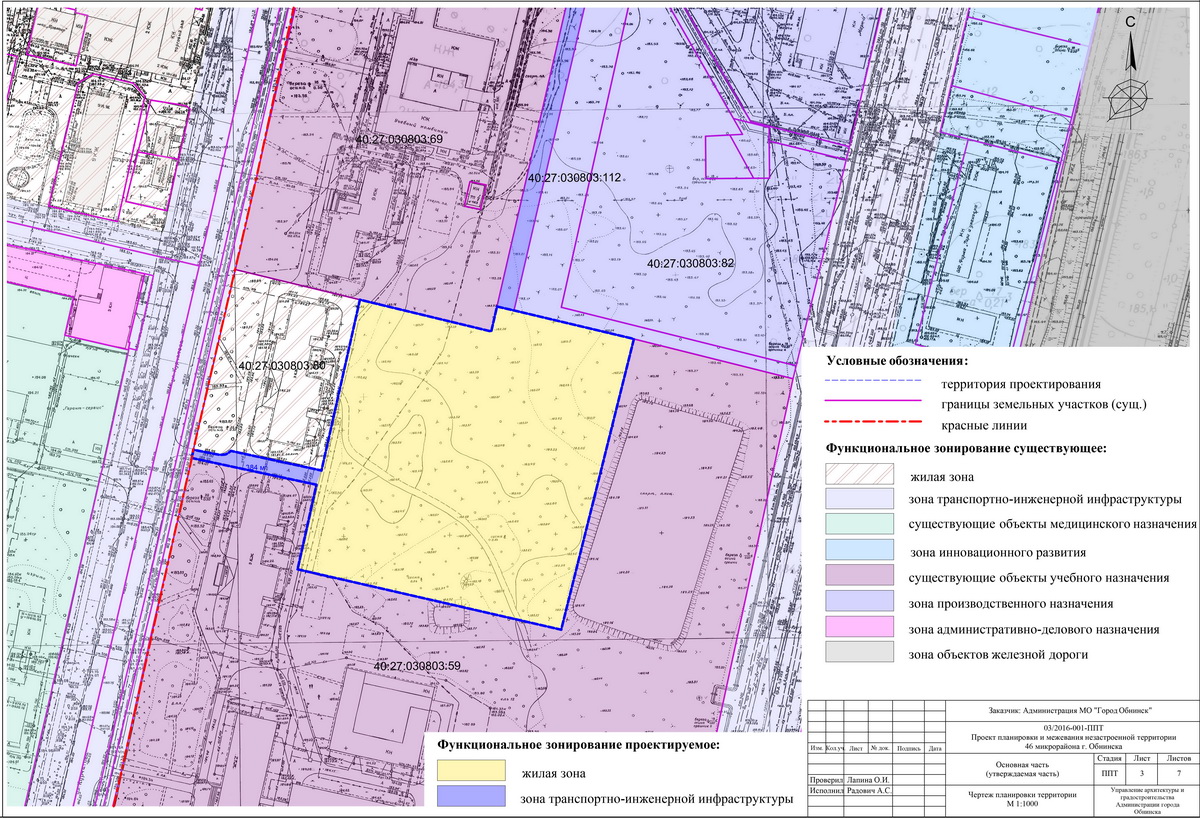Click the administrative-business zone pink swatch

pos(860,629)
